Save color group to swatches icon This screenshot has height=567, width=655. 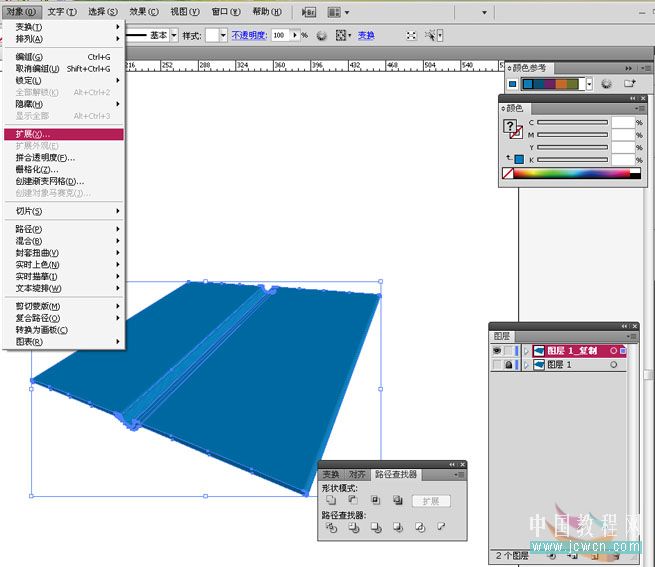click(630, 84)
